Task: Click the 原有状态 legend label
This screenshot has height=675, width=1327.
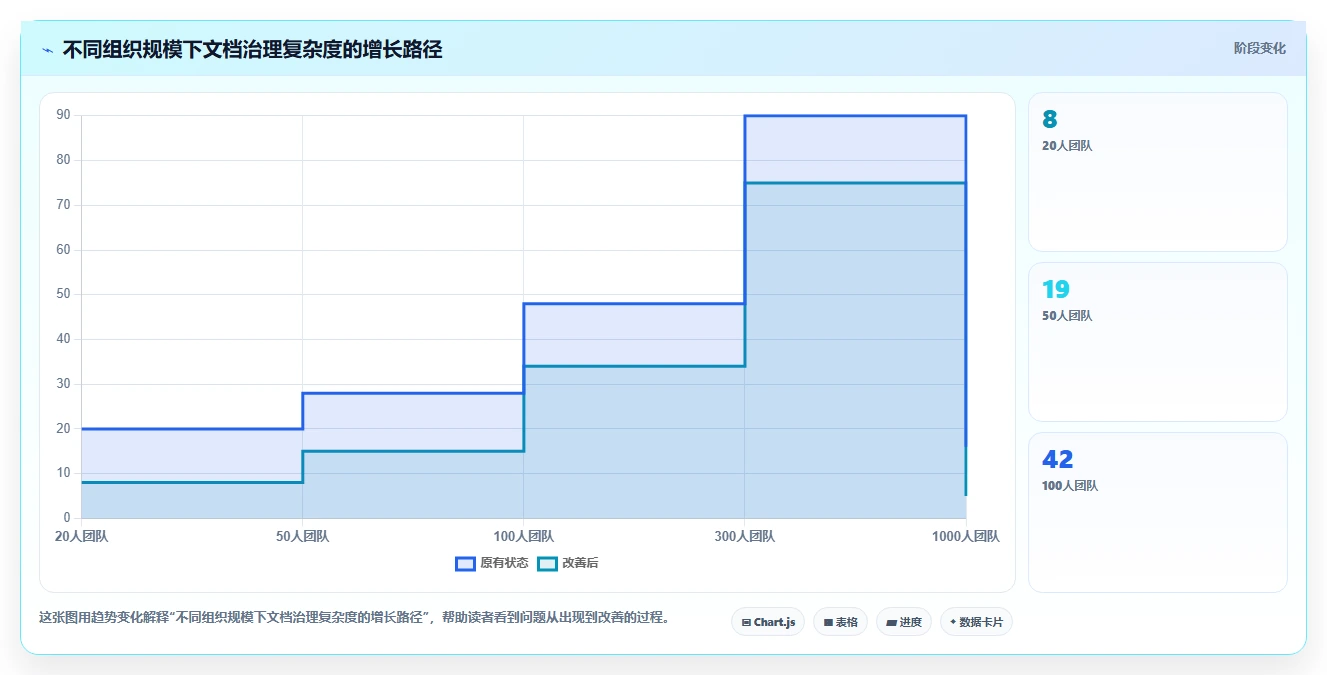Action: tap(504, 563)
